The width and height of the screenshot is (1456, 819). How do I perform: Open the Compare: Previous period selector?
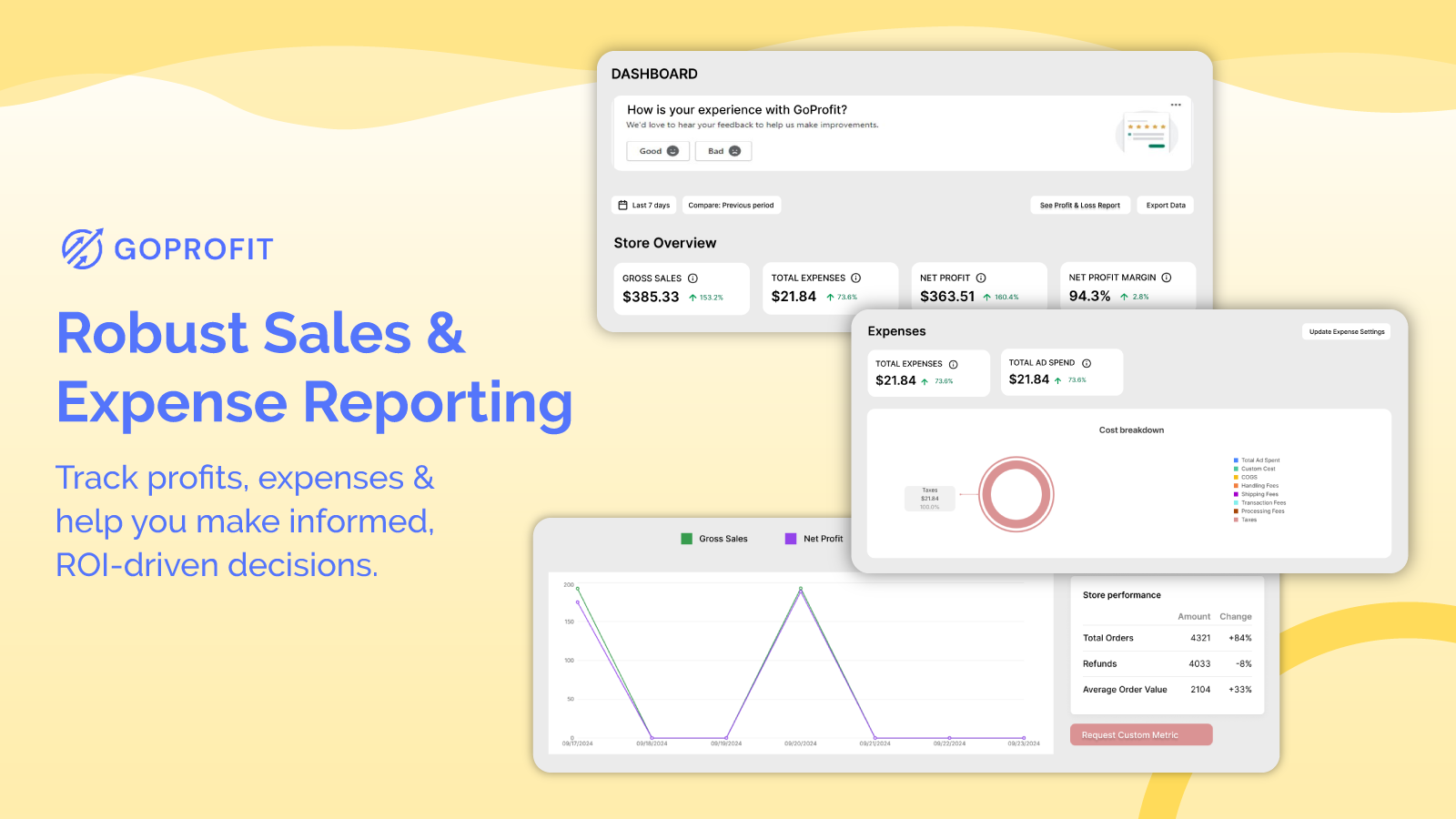pyautogui.click(x=731, y=205)
